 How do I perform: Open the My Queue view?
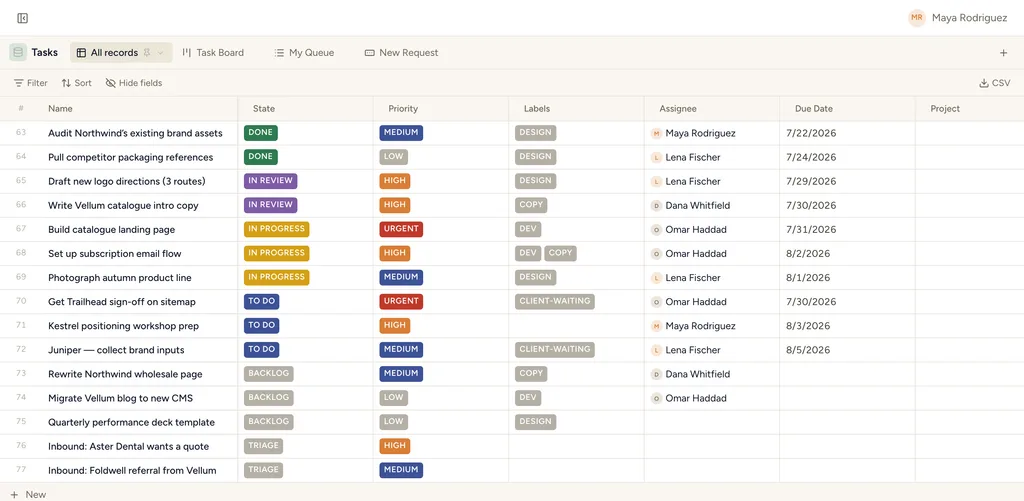(x=304, y=52)
